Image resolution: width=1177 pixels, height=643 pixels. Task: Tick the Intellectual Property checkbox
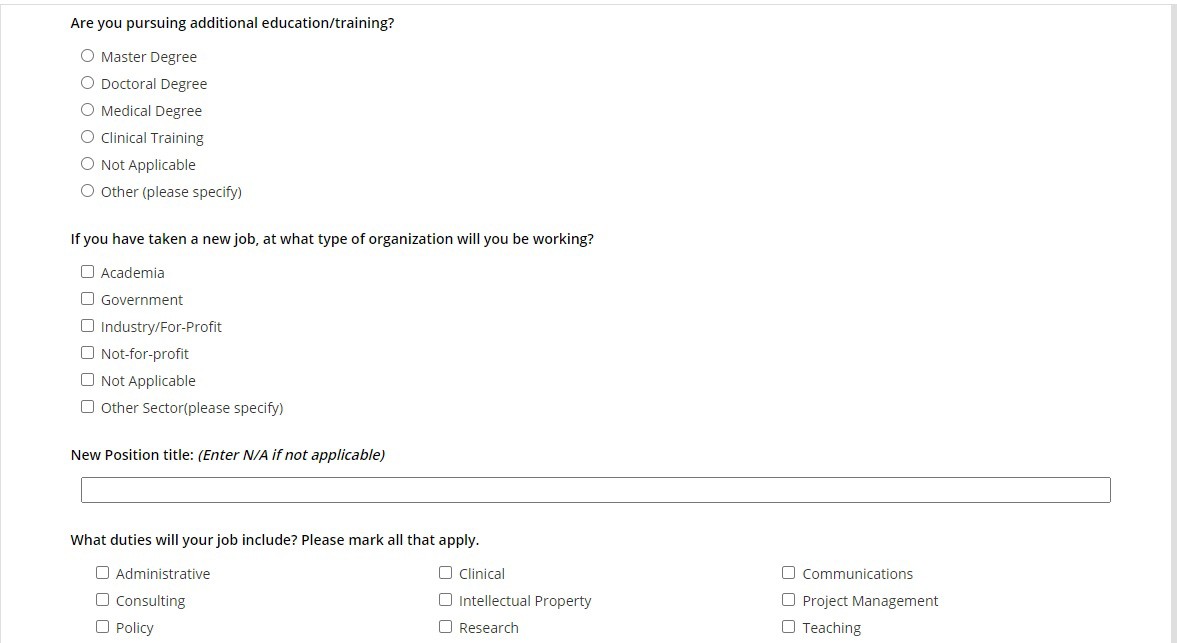click(x=446, y=600)
